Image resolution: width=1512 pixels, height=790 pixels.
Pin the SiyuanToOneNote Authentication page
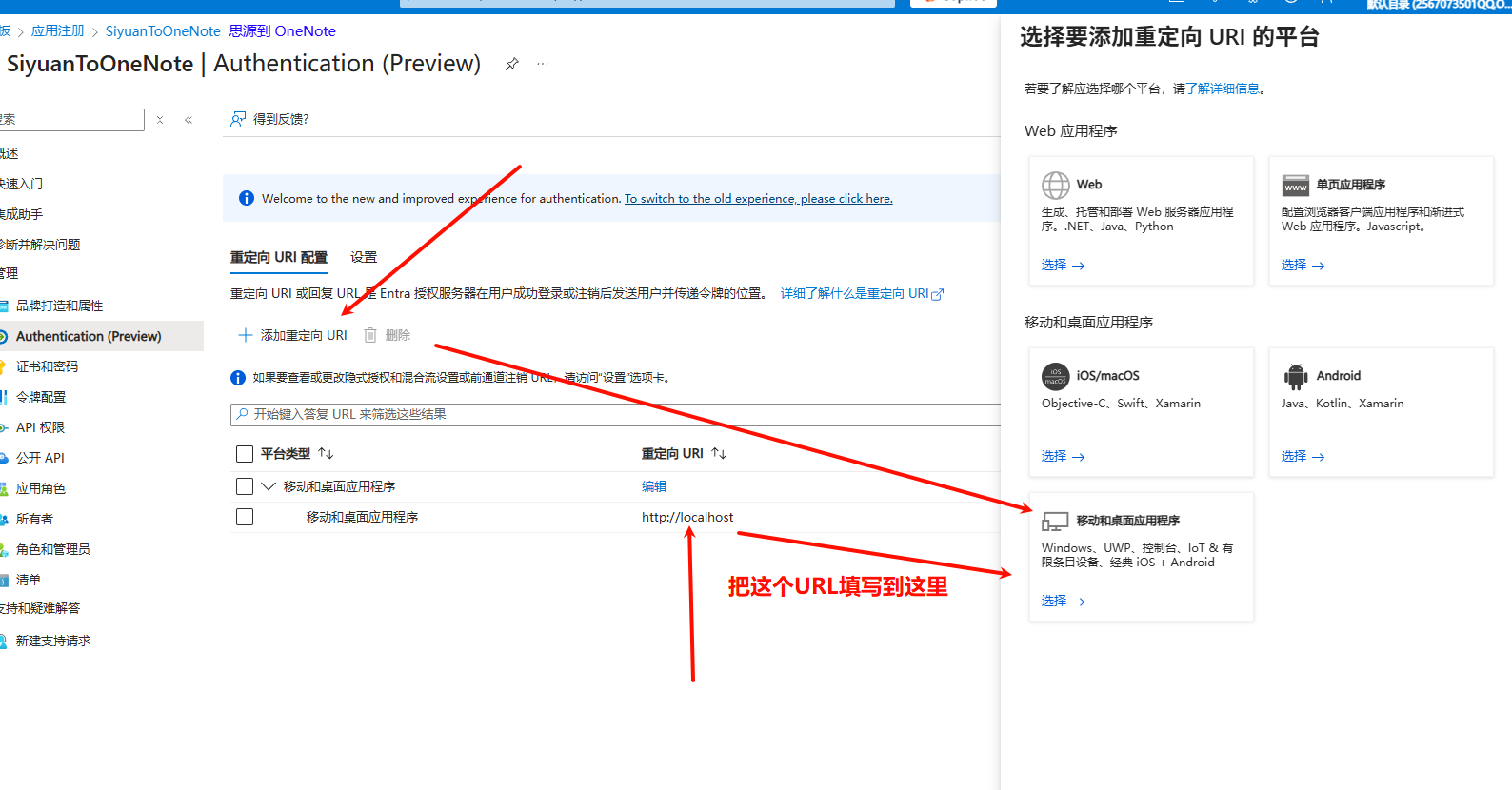512,64
